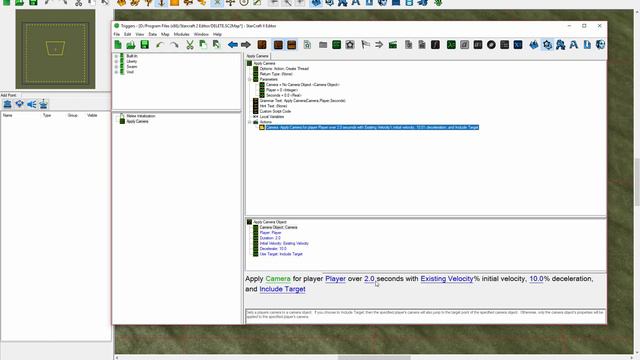Select the 'Hint Text: (None)' row
Image resolution: width=640 pixels, height=360 pixels.
coord(273,106)
